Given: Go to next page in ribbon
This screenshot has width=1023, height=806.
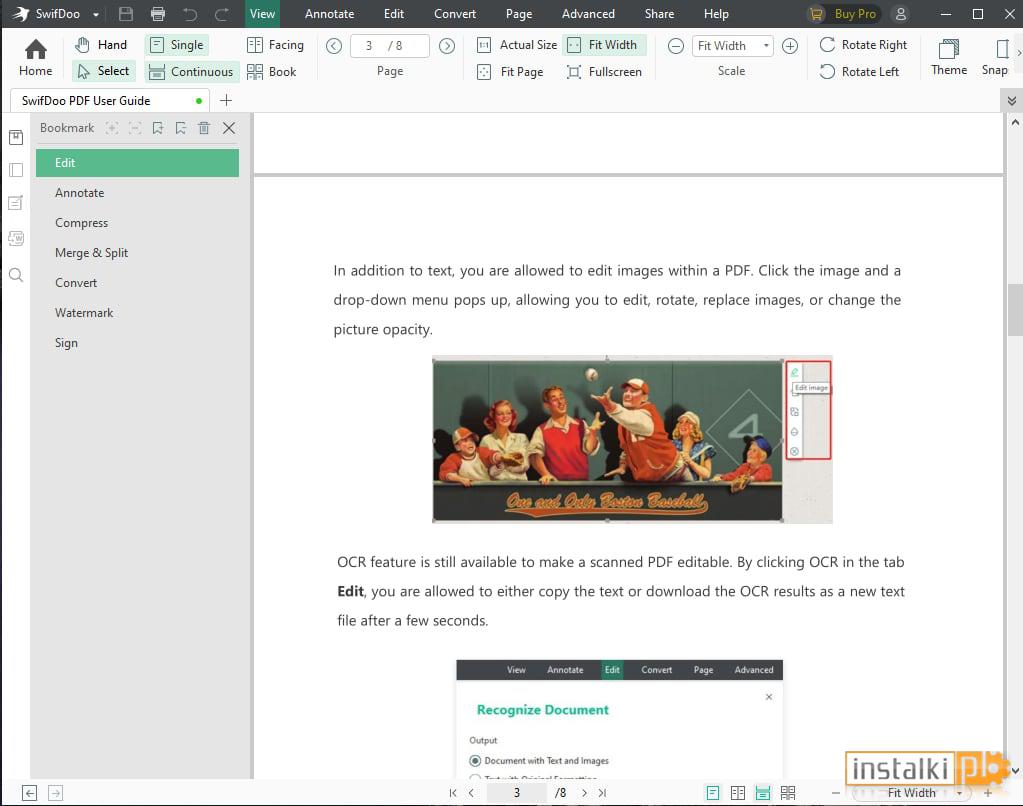Looking at the screenshot, I should [447, 46].
